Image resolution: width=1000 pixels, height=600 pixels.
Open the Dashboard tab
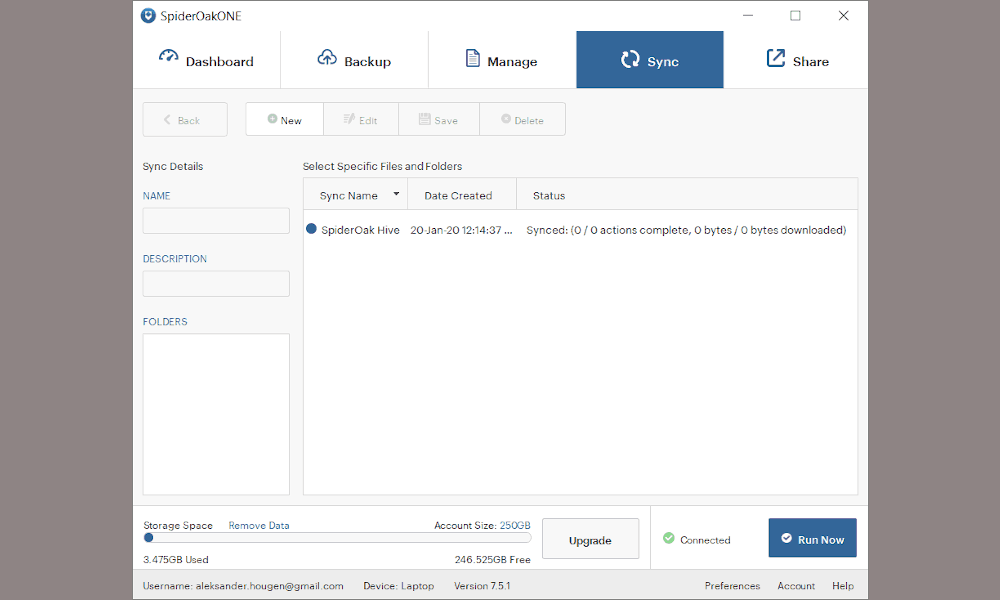(x=207, y=60)
